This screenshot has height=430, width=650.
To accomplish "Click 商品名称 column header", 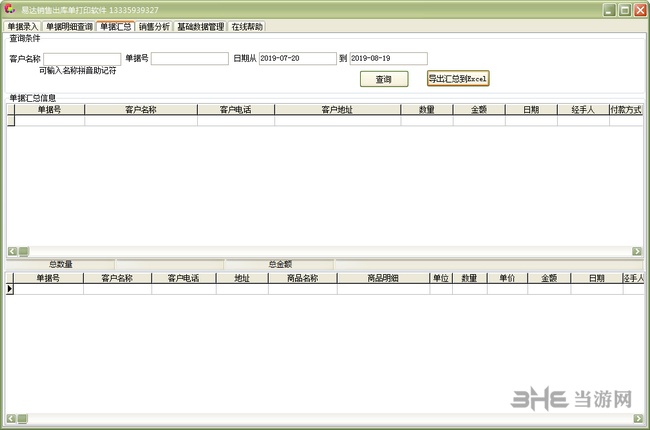I will [x=303, y=278].
